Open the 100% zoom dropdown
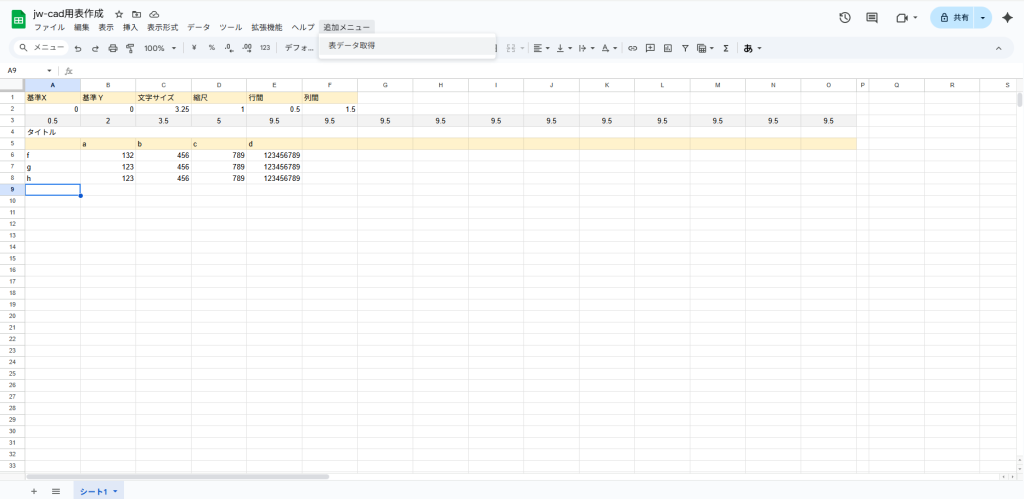 point(160,48)
